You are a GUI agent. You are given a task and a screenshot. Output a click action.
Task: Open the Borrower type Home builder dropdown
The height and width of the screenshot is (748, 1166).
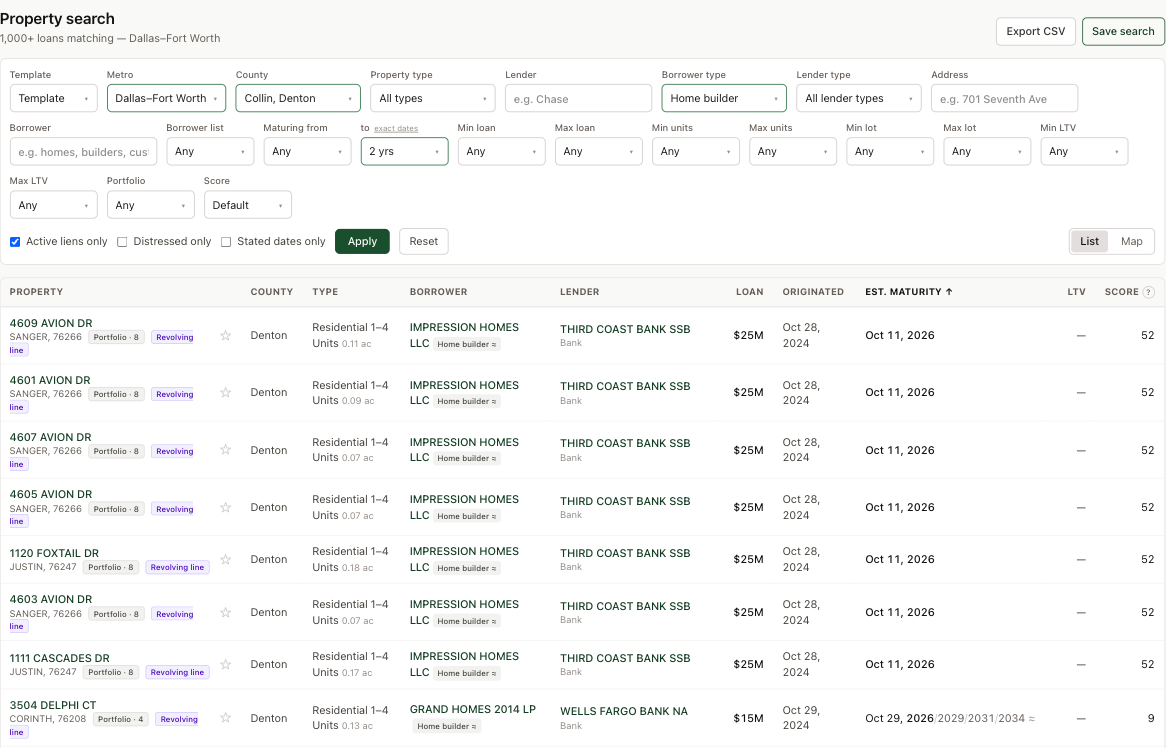click(x=724, y=98)
